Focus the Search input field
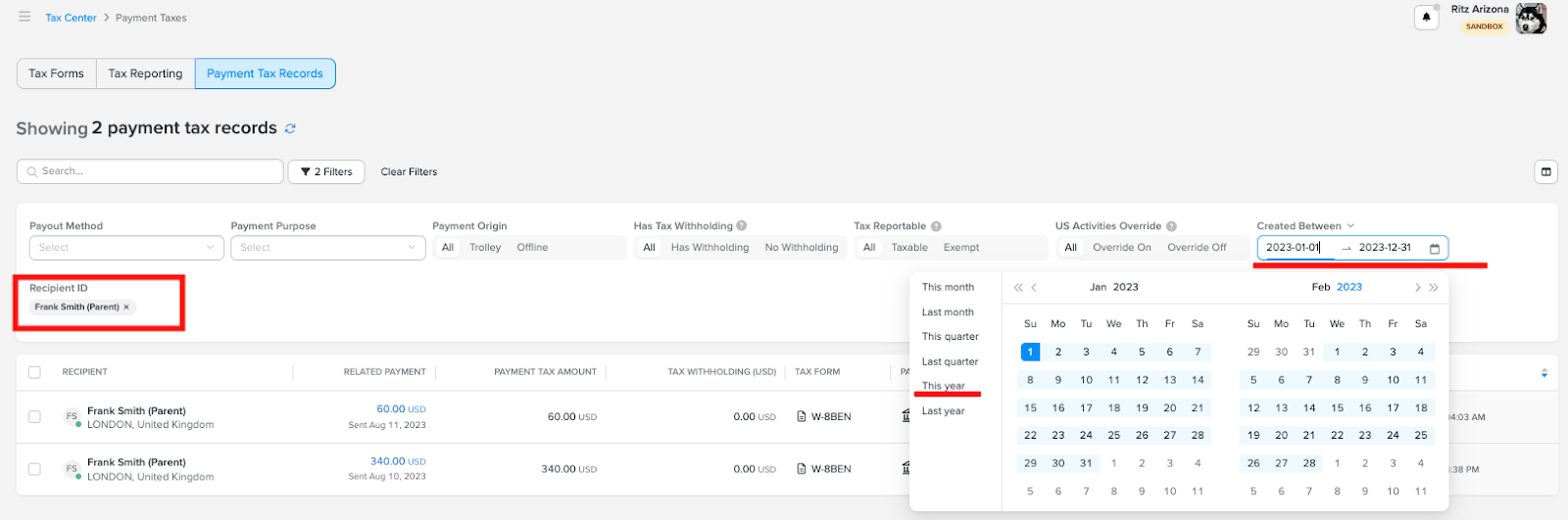The width and height of the screenshot is (1568, 520). (150, 171)
